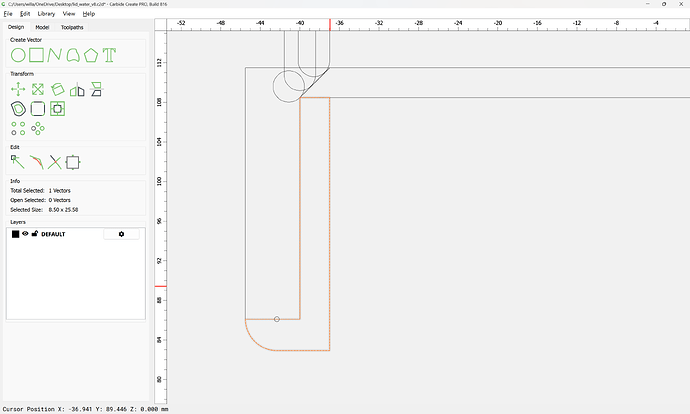Open the File menu
Screen dimensions: 690x414
(8, 14)
